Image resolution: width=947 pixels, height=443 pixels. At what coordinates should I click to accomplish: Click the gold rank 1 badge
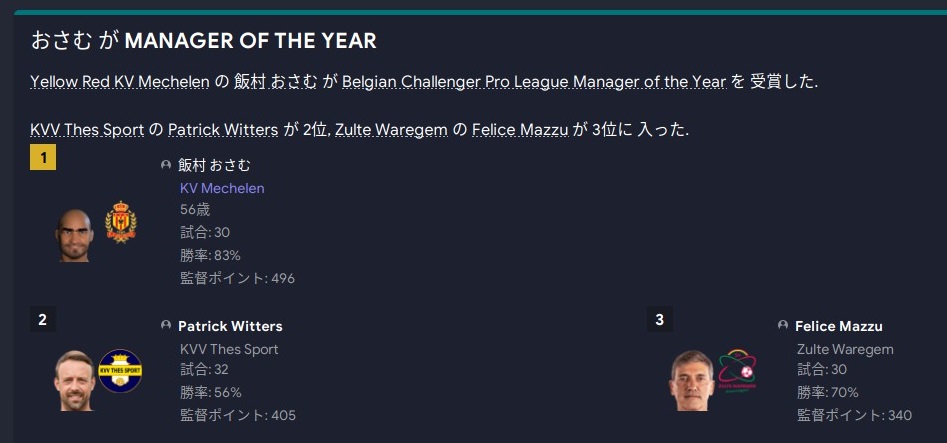pos(43,158)
